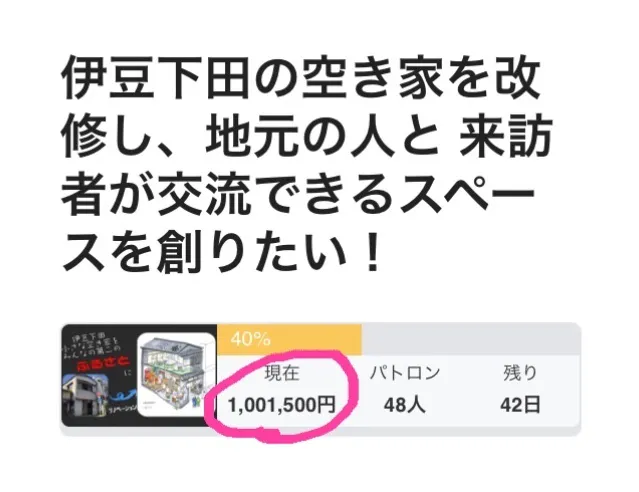The width and height of the screenshot is (639, 492).
Task: Click the パトロン label
Action: point(405,373)
